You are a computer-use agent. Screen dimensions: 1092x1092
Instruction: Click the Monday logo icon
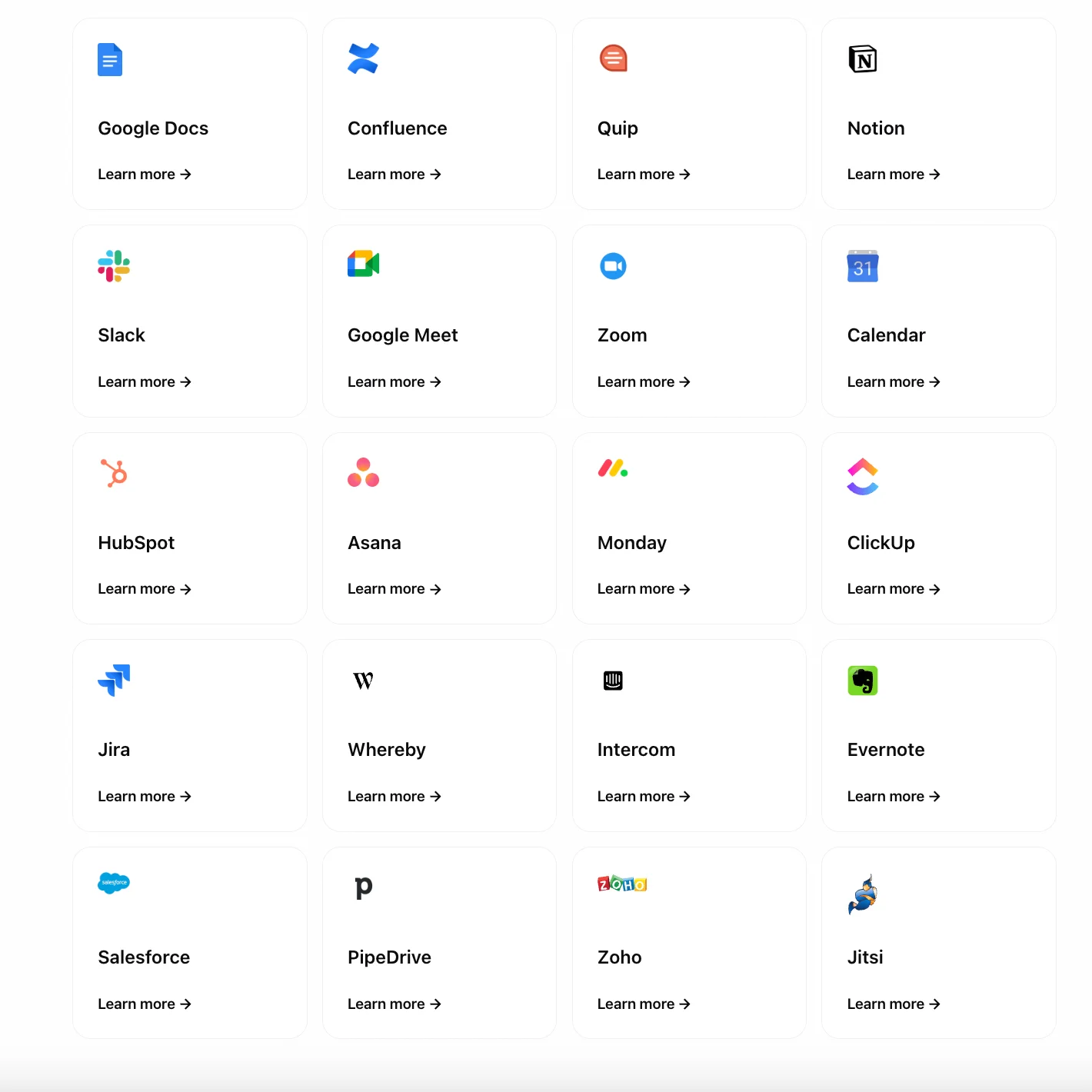pyautogui.click(x=613, y=468)
